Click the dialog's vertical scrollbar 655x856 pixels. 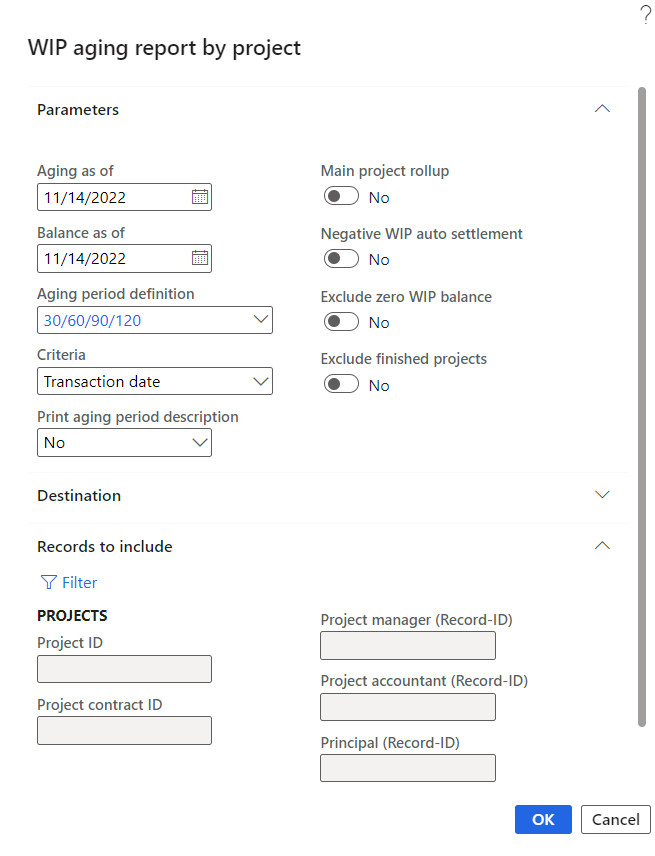click(x=642, y=400)
